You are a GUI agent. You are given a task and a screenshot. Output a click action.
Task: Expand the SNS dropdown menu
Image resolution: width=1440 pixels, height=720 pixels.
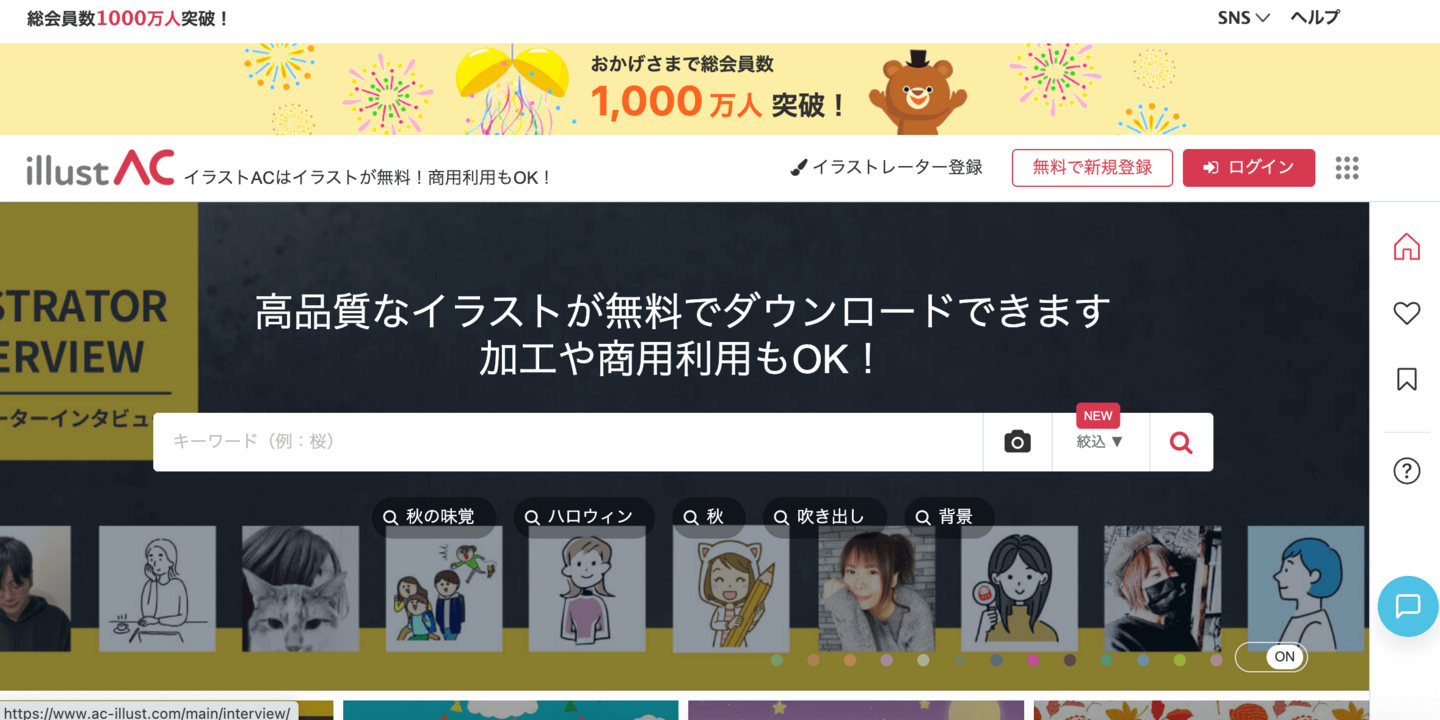coord(1243,18)
